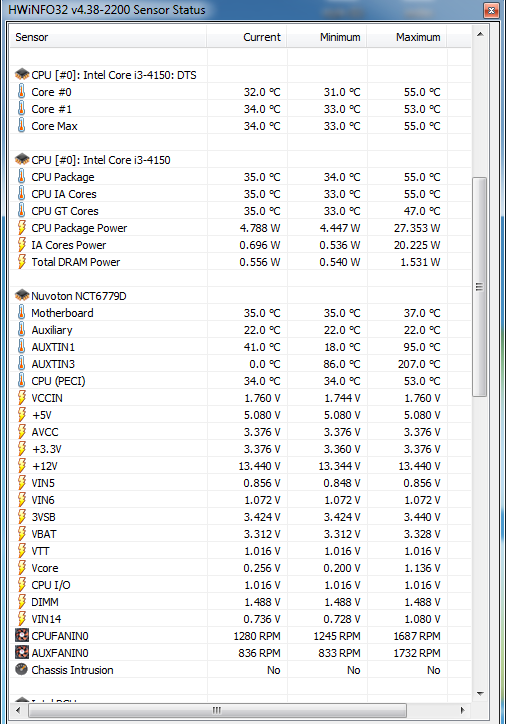The height and width of the screenshot is (724, 506).
Task: Click the vertical scrollbar thumb
Action: pos(480,287)
